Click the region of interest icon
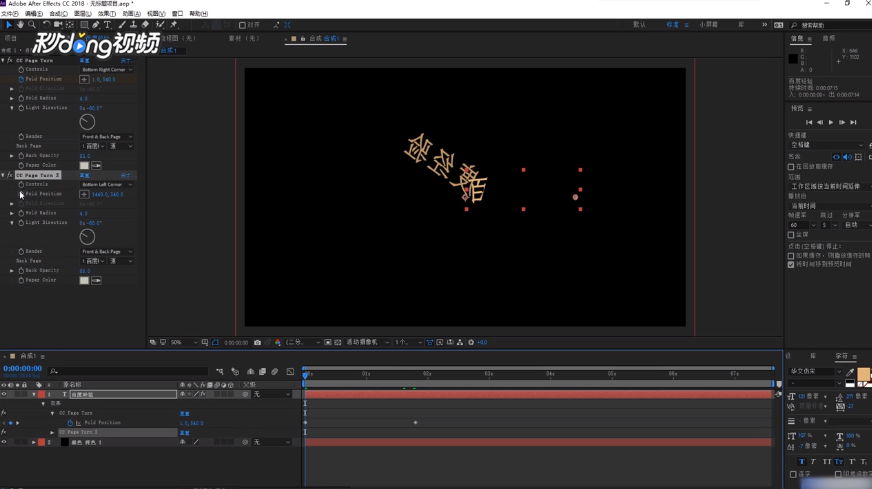 pos(328,343)
